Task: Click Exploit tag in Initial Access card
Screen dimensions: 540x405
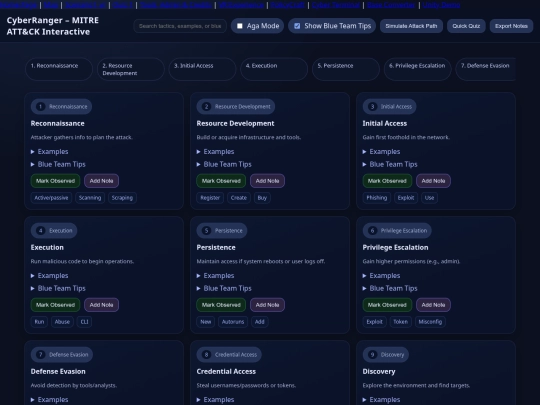Action: [406, 198]
